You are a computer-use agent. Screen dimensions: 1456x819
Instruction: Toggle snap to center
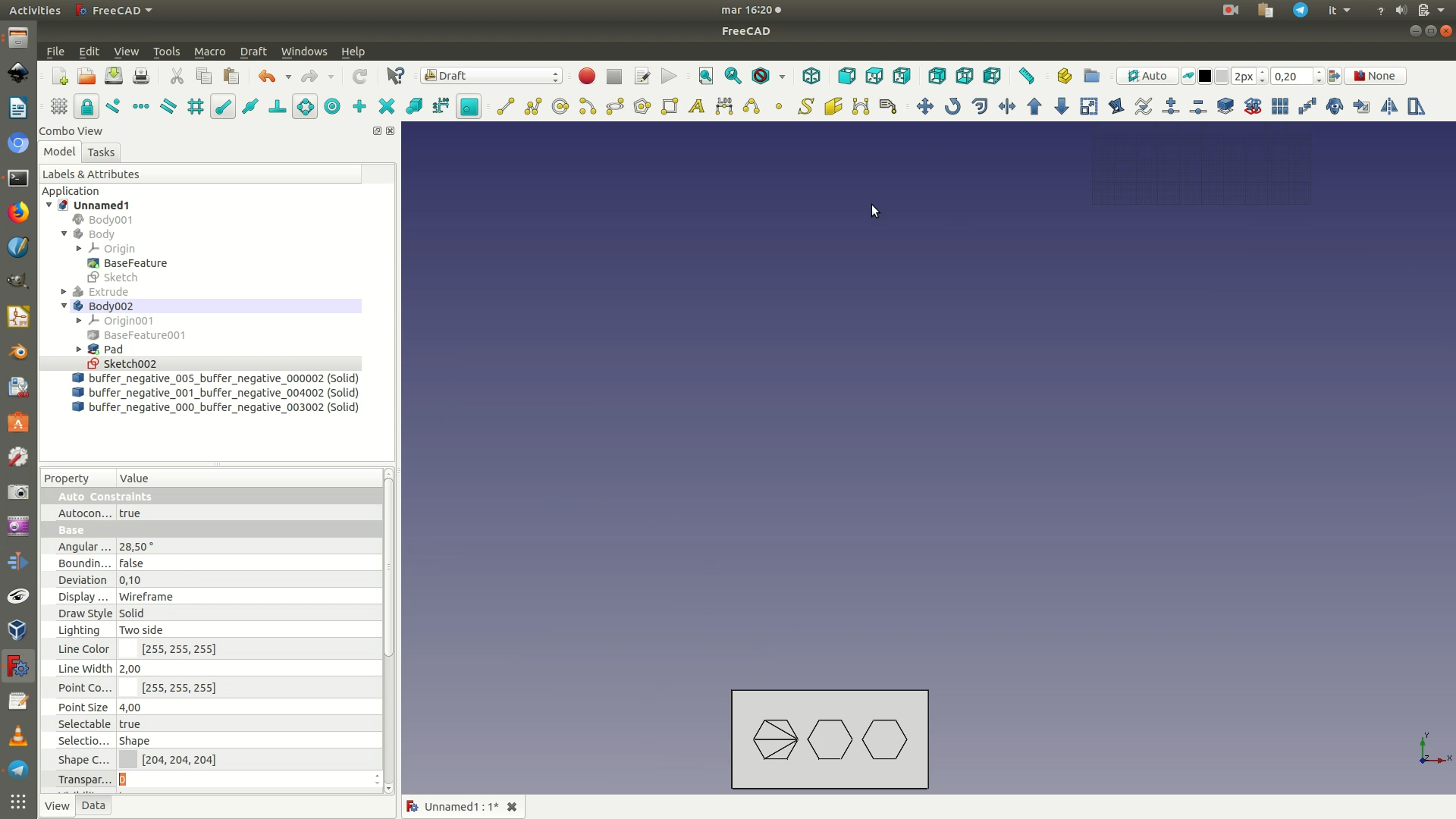click(x=332, y=106)
